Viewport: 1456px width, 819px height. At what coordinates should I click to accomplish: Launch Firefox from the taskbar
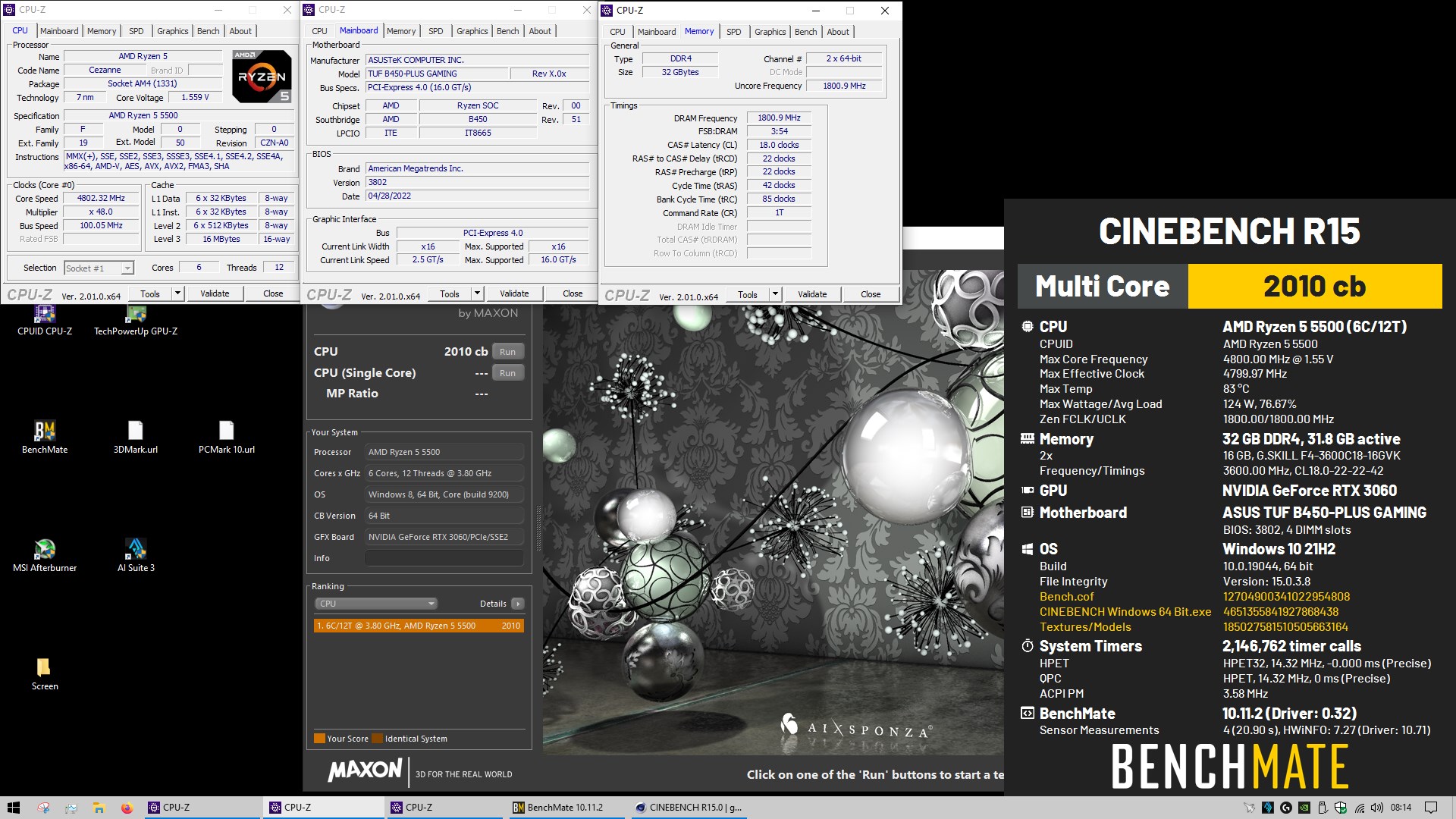pos(127,808)
